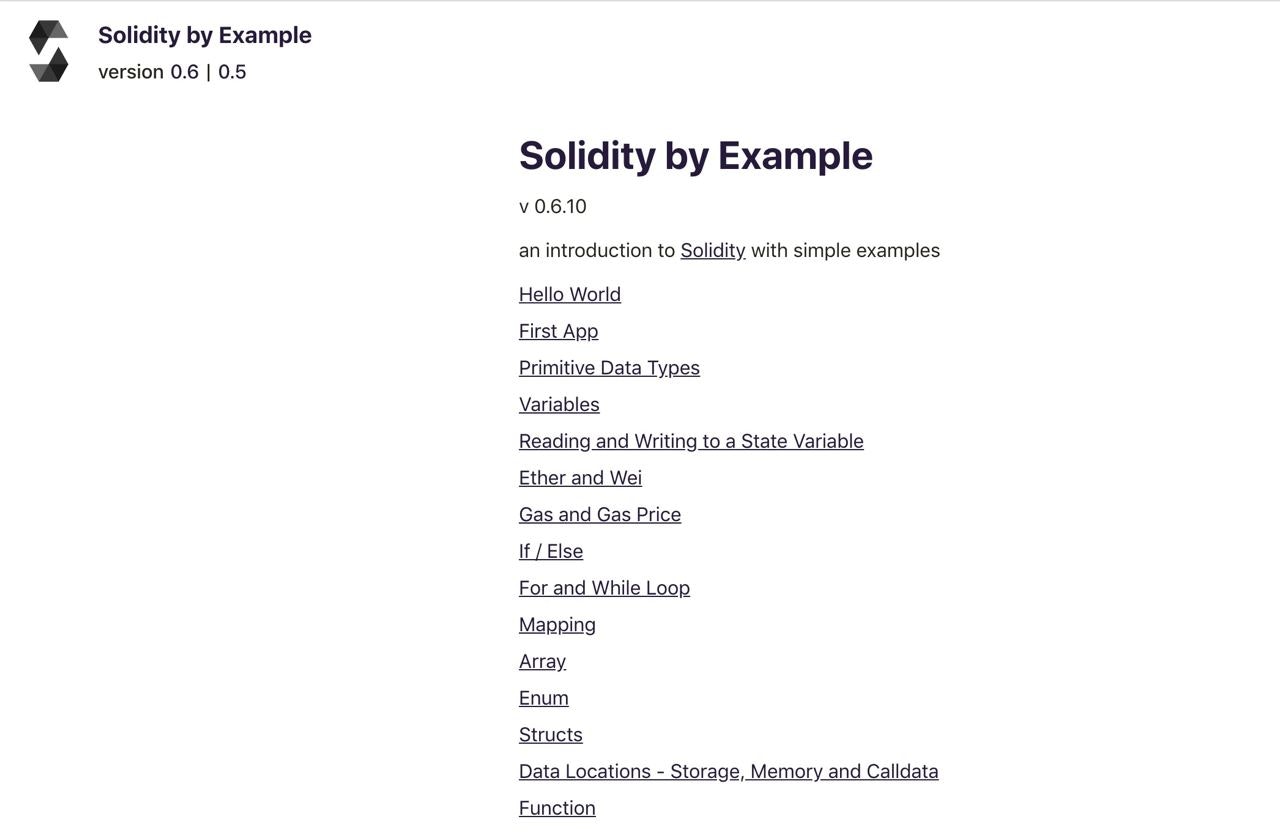Open the Variables example
The width and height of the screenshot is (1280, 832).
558,404
